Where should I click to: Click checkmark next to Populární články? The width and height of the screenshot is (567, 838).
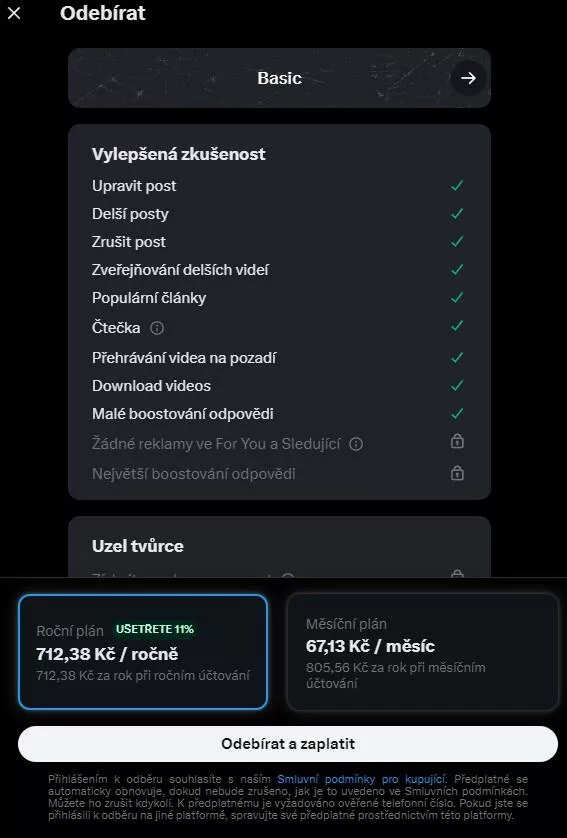pos(457,297)
